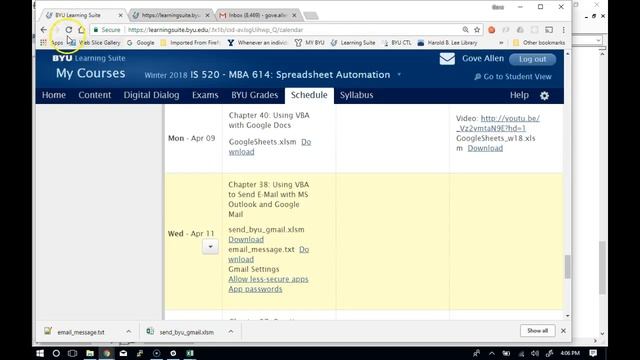Open the course selector dropdown arrow

coord(399,75)
